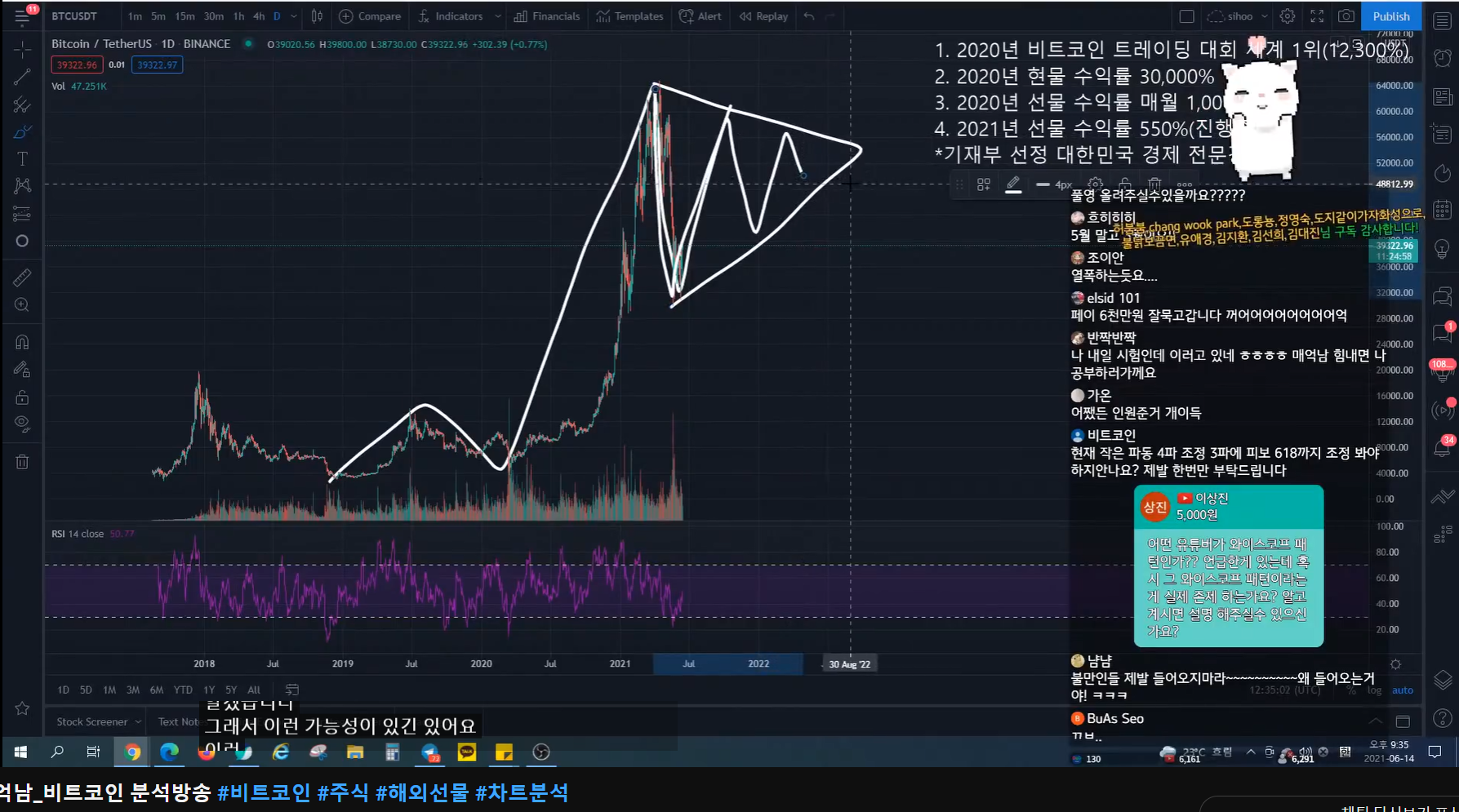1459x812 pixels.
Task: Remove drawings with the trash icon
Action: pos(22,462)
